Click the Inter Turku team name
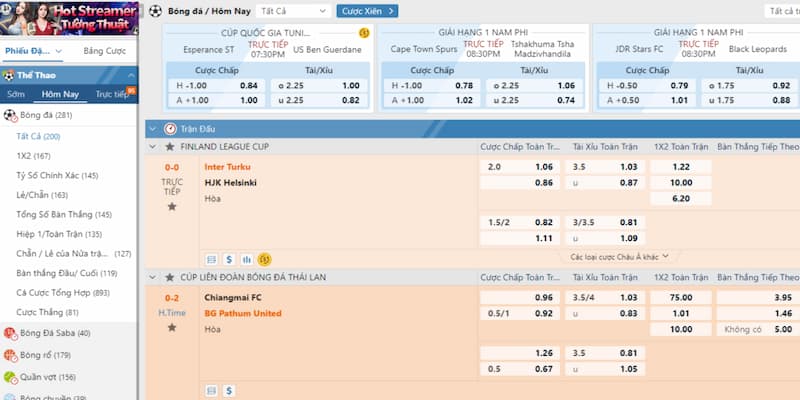800x400 pixels. tap(228, 167)
